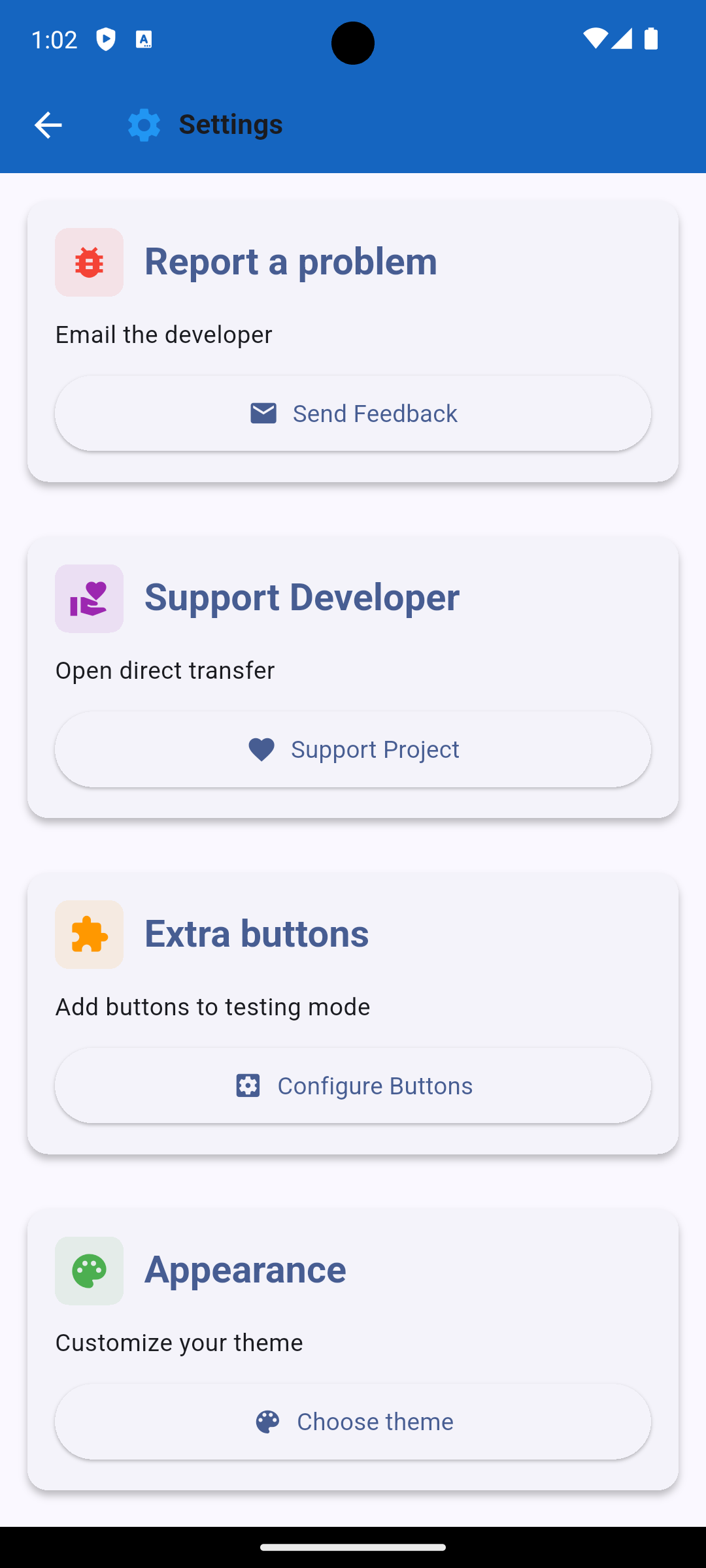Open Configure Buttons
The height and width of the screenshot is (1568, 706).
353,1085
